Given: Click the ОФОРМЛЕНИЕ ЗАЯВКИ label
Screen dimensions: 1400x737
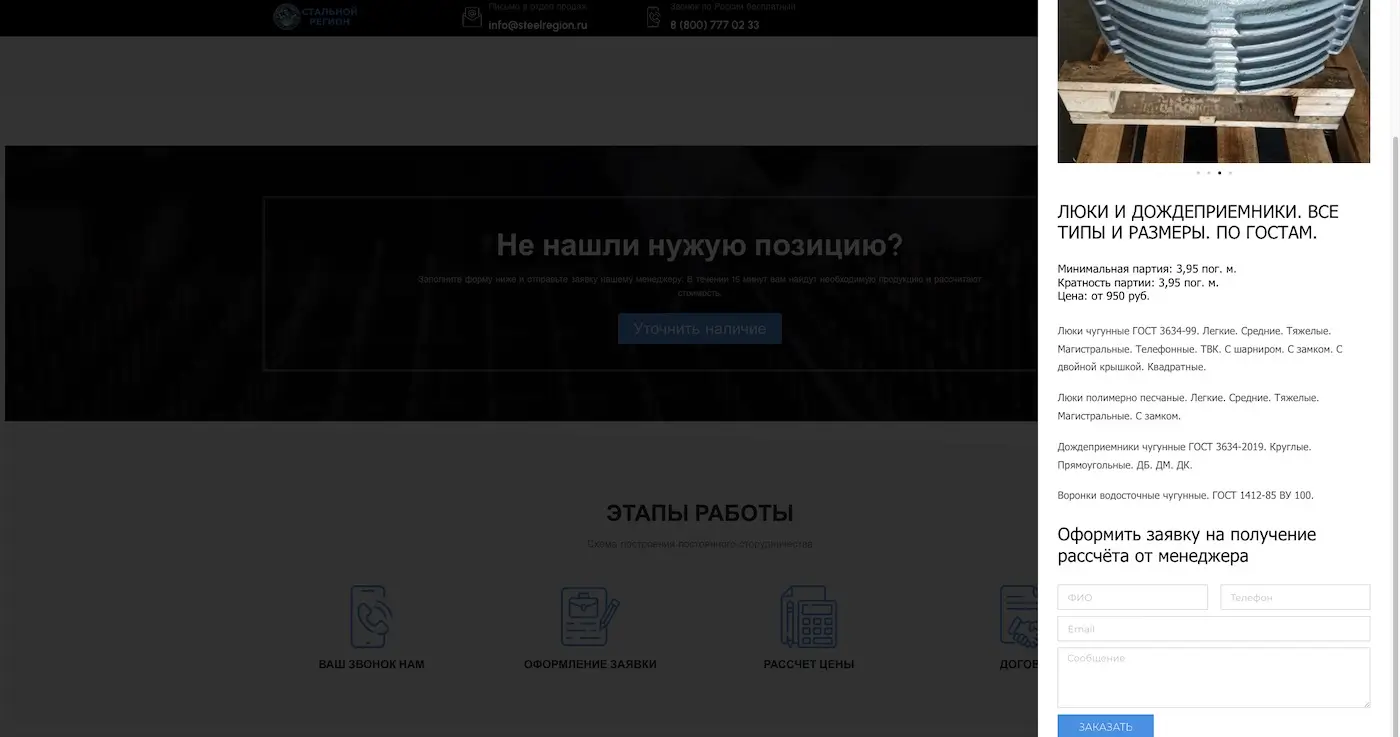Looking at the screenshot, I should pyautogui.click(x=590, y=664).
